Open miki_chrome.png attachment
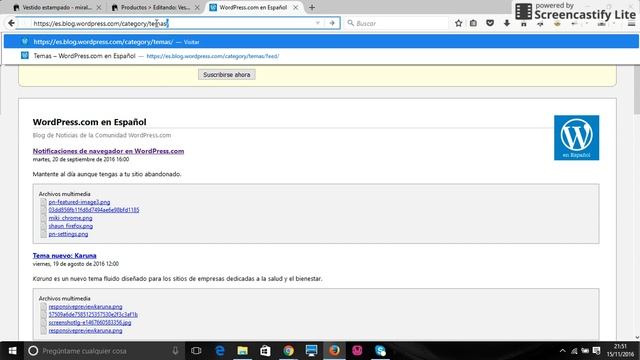640x360 pixels. pyautogui.click(x=70, y=218)
